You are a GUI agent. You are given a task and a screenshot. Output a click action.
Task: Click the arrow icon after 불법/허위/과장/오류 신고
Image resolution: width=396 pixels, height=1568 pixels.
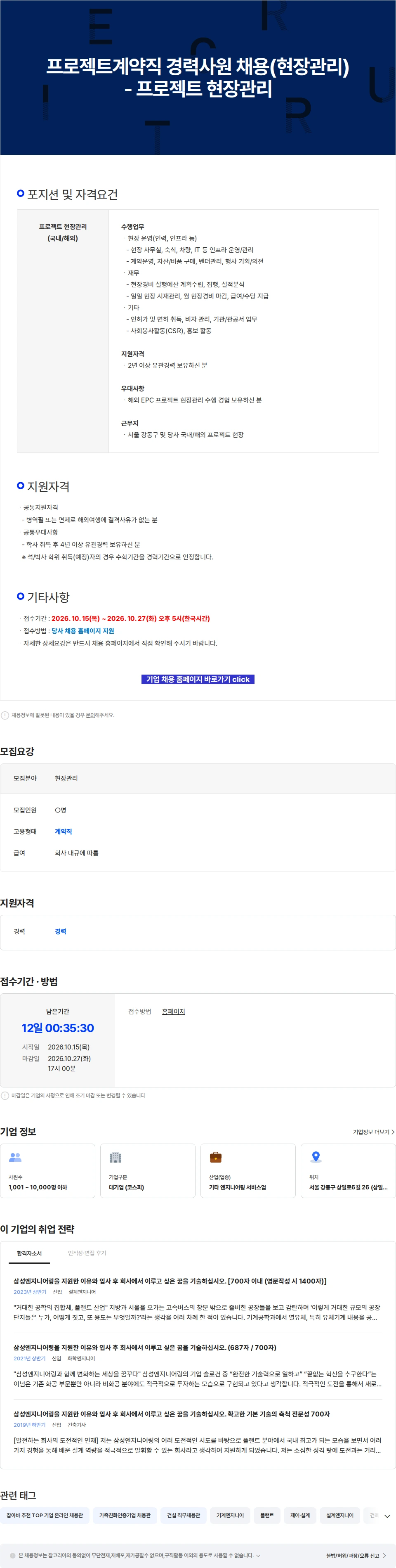pos(384,1555)
